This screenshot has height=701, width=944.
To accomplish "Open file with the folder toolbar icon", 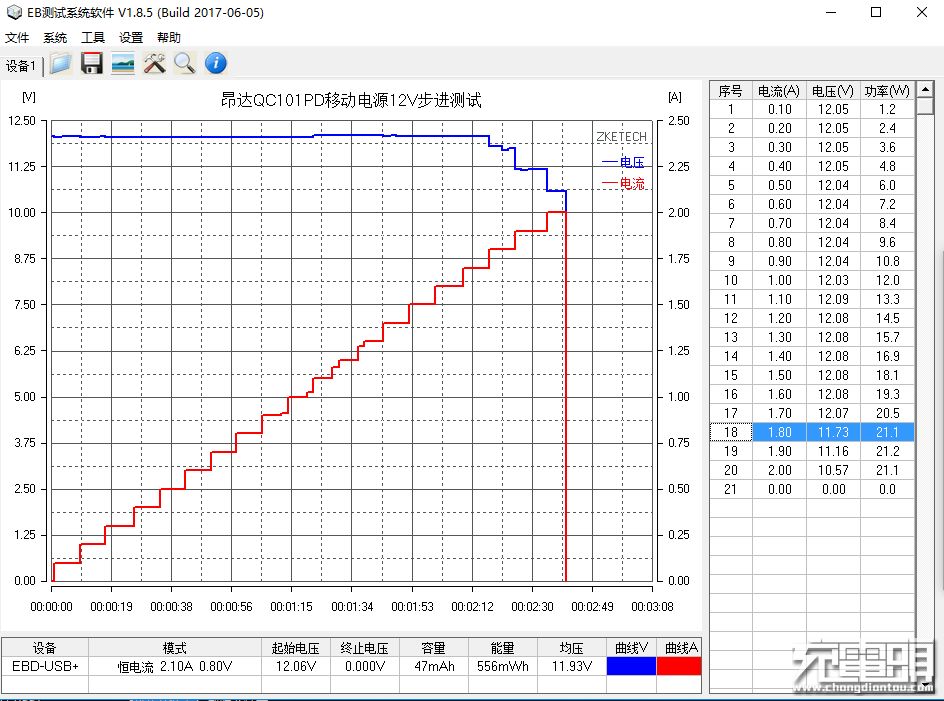I will 60,63.
